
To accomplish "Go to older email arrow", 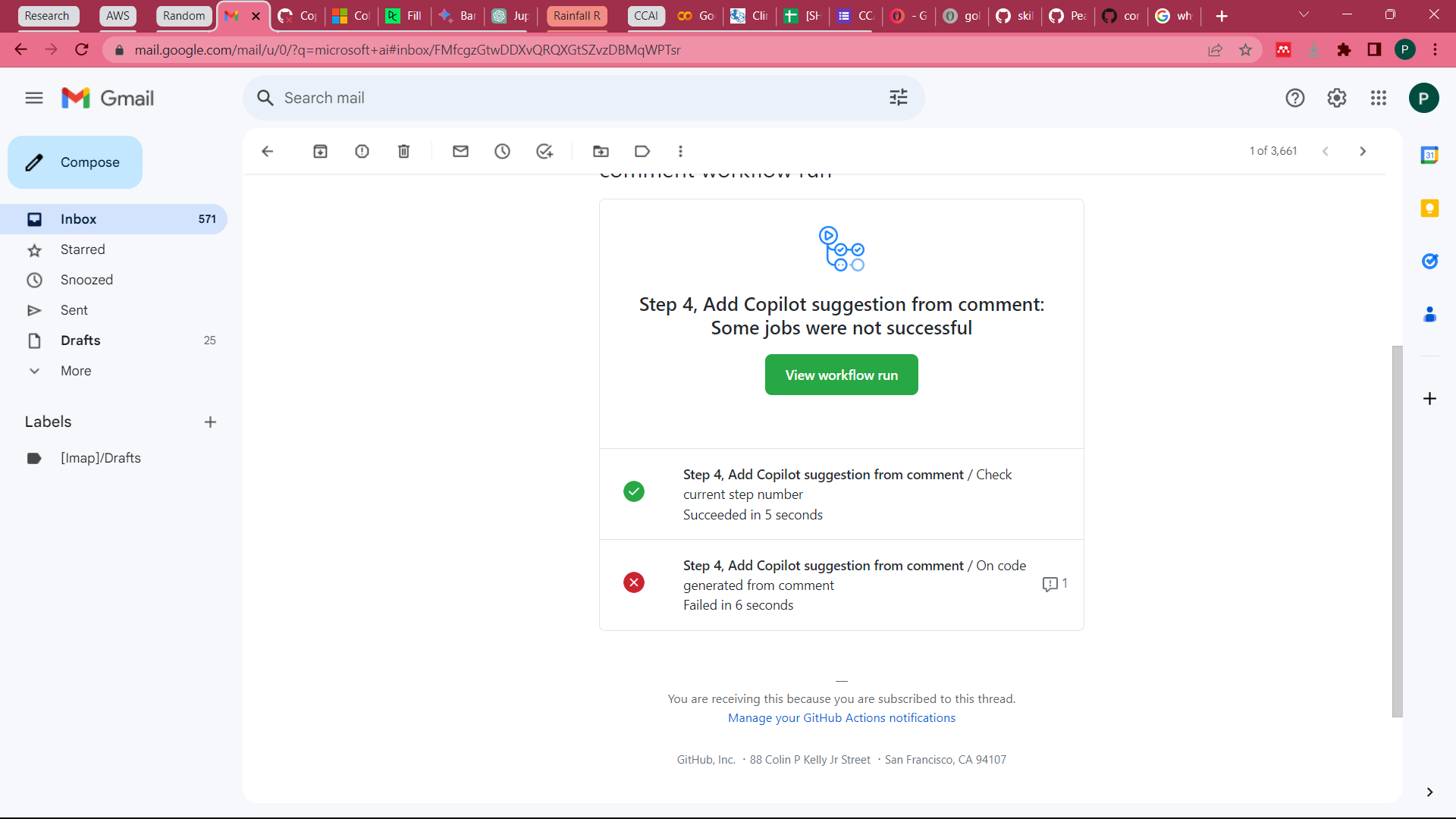I will 1363,152.
